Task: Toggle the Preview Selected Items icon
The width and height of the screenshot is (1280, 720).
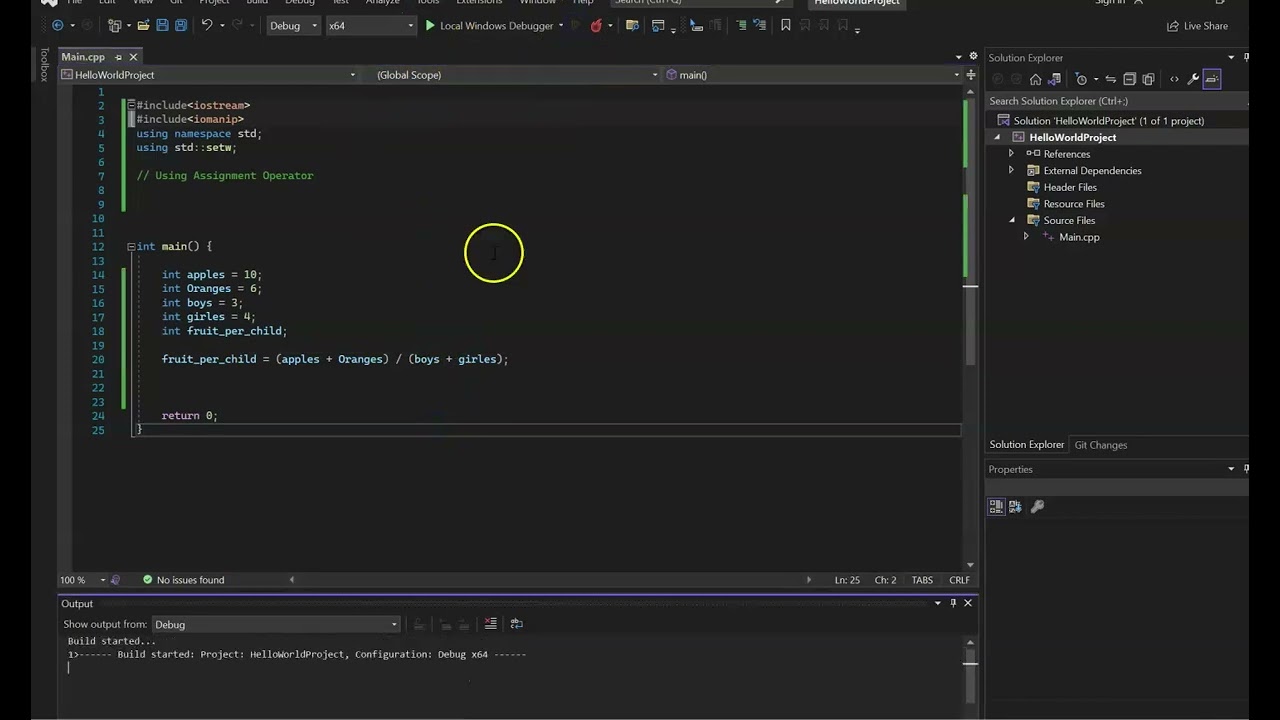Action: (x=1212, y=79)
